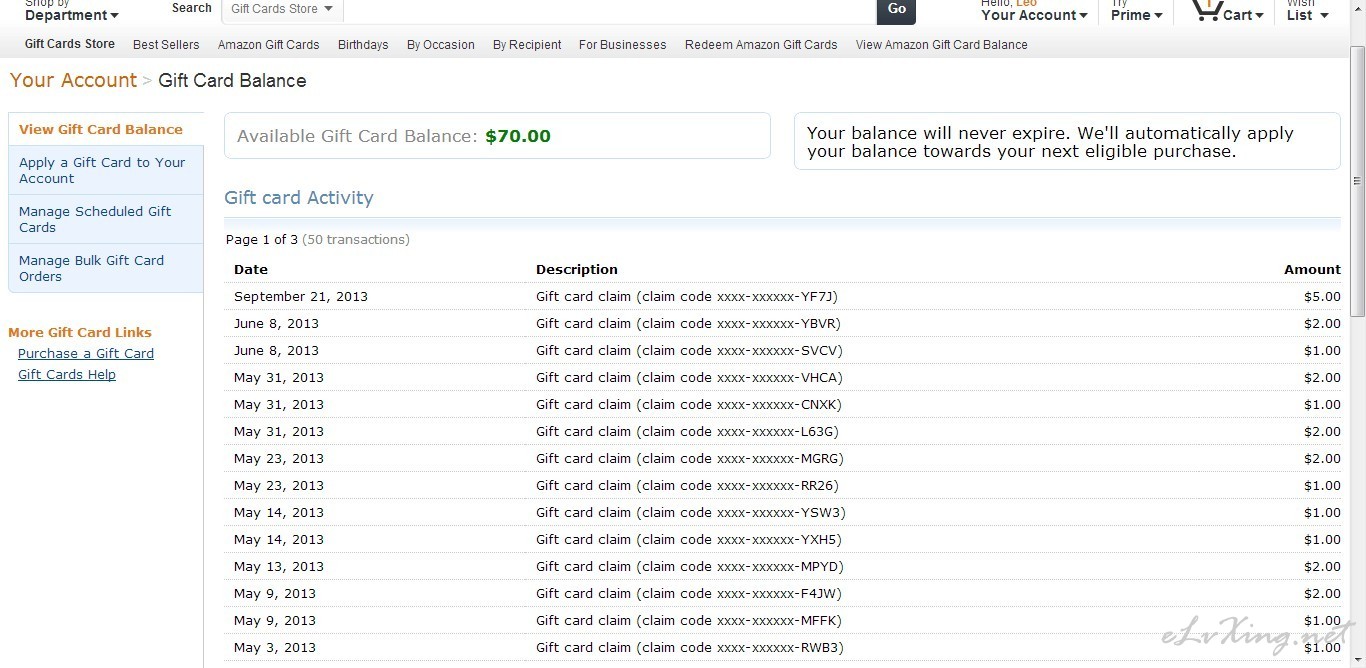Click the Description column header
The height and width of the screenshot is (668, 1366).
click(x=577, y=269)
